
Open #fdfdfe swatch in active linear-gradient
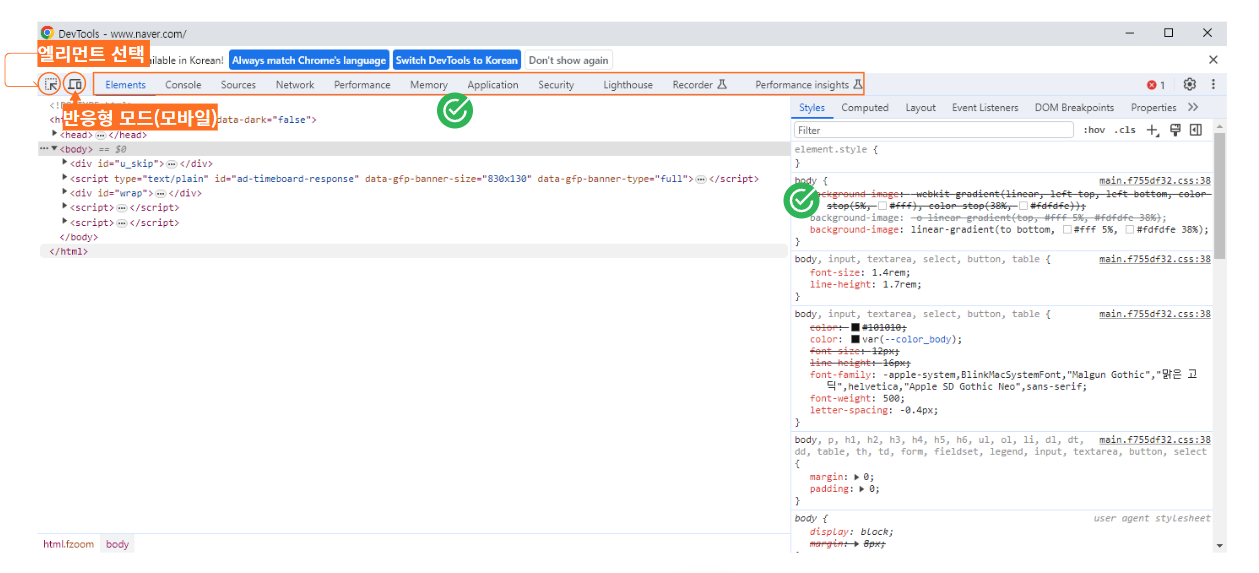coord(1130,230)
